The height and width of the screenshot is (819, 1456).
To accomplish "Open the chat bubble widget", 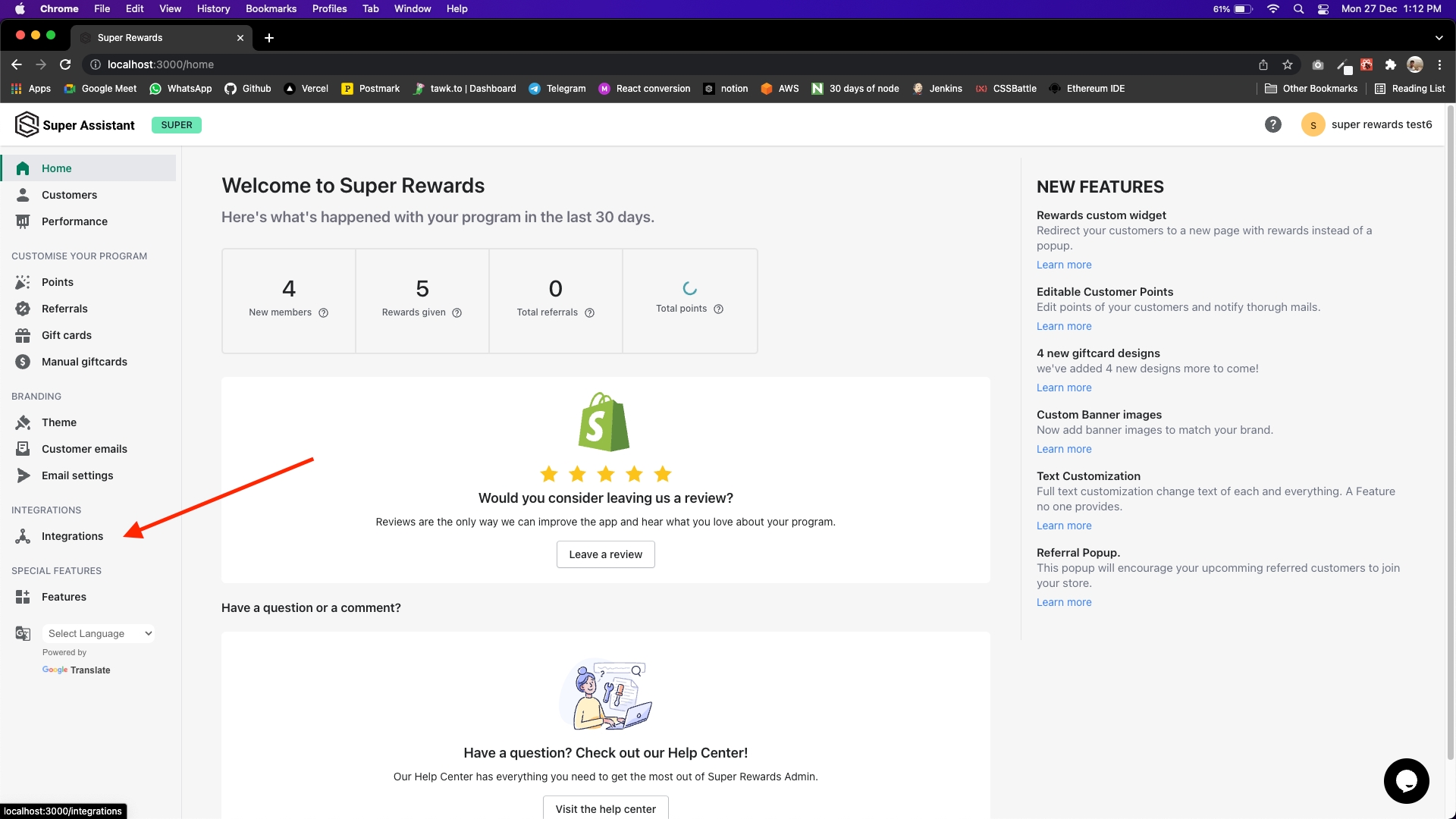I will (1406, 780).
